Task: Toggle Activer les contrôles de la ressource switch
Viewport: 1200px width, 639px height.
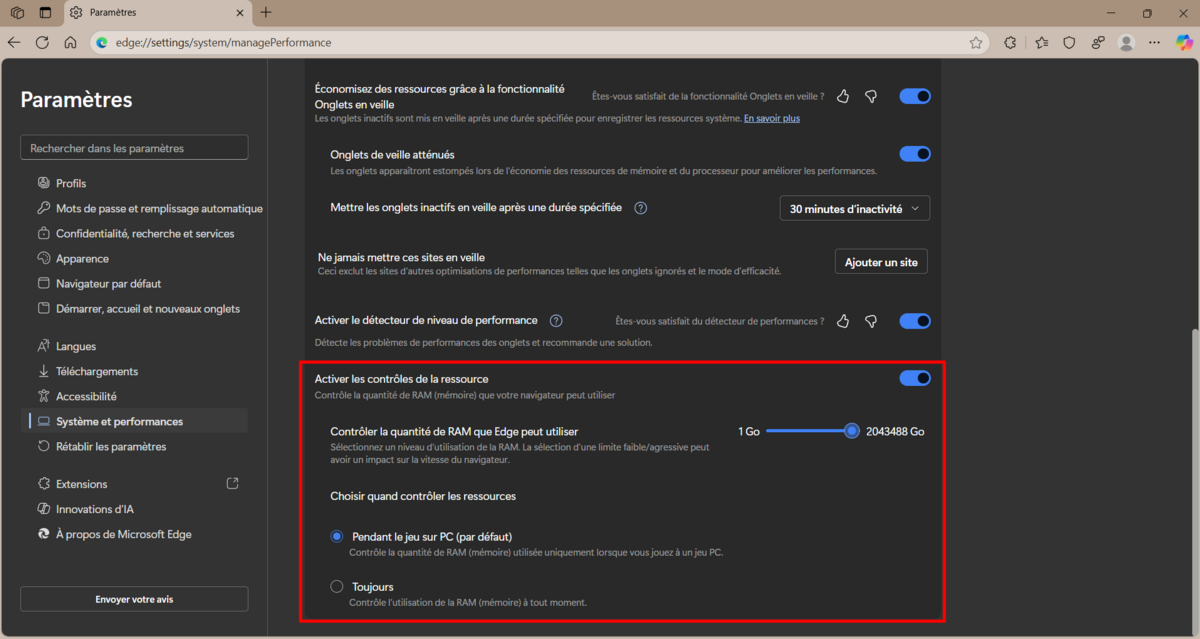Action: tap(915, 378)
